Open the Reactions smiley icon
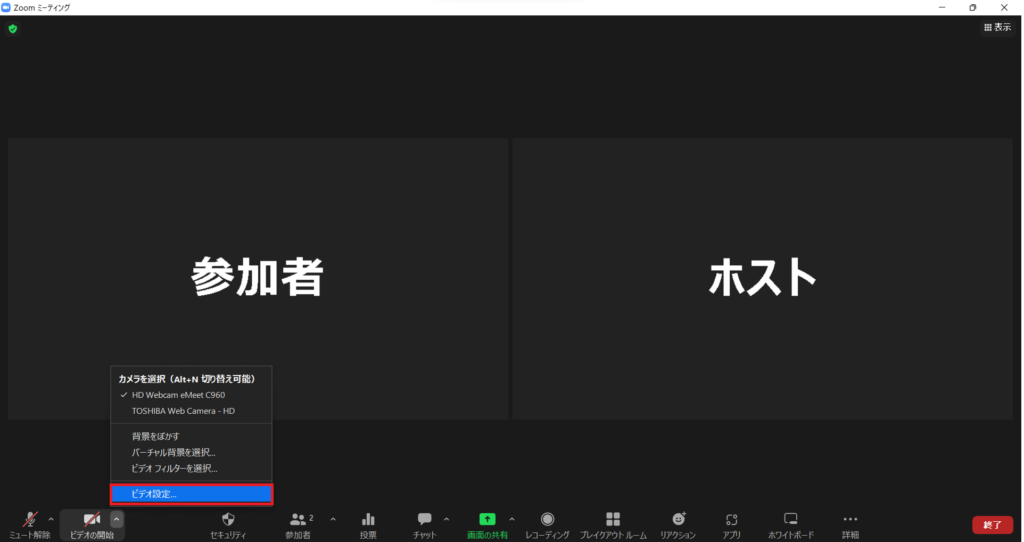Viewport: 1024px width, 542px height. 678,520
